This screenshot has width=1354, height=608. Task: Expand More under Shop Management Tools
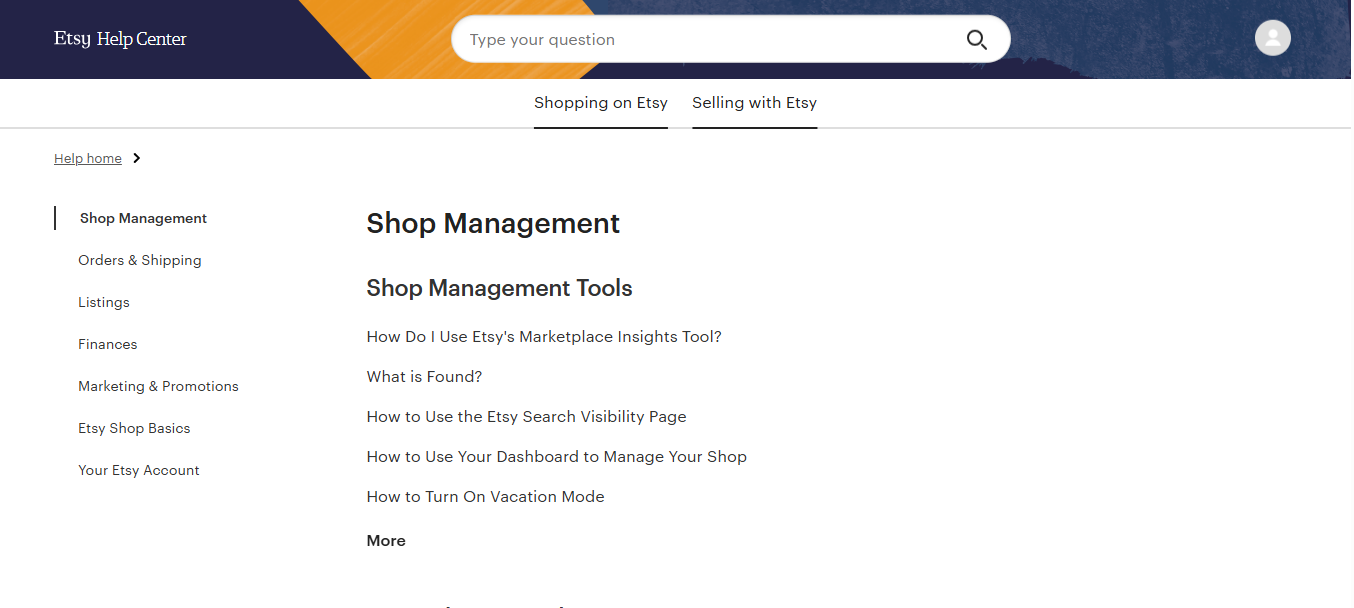386,541
